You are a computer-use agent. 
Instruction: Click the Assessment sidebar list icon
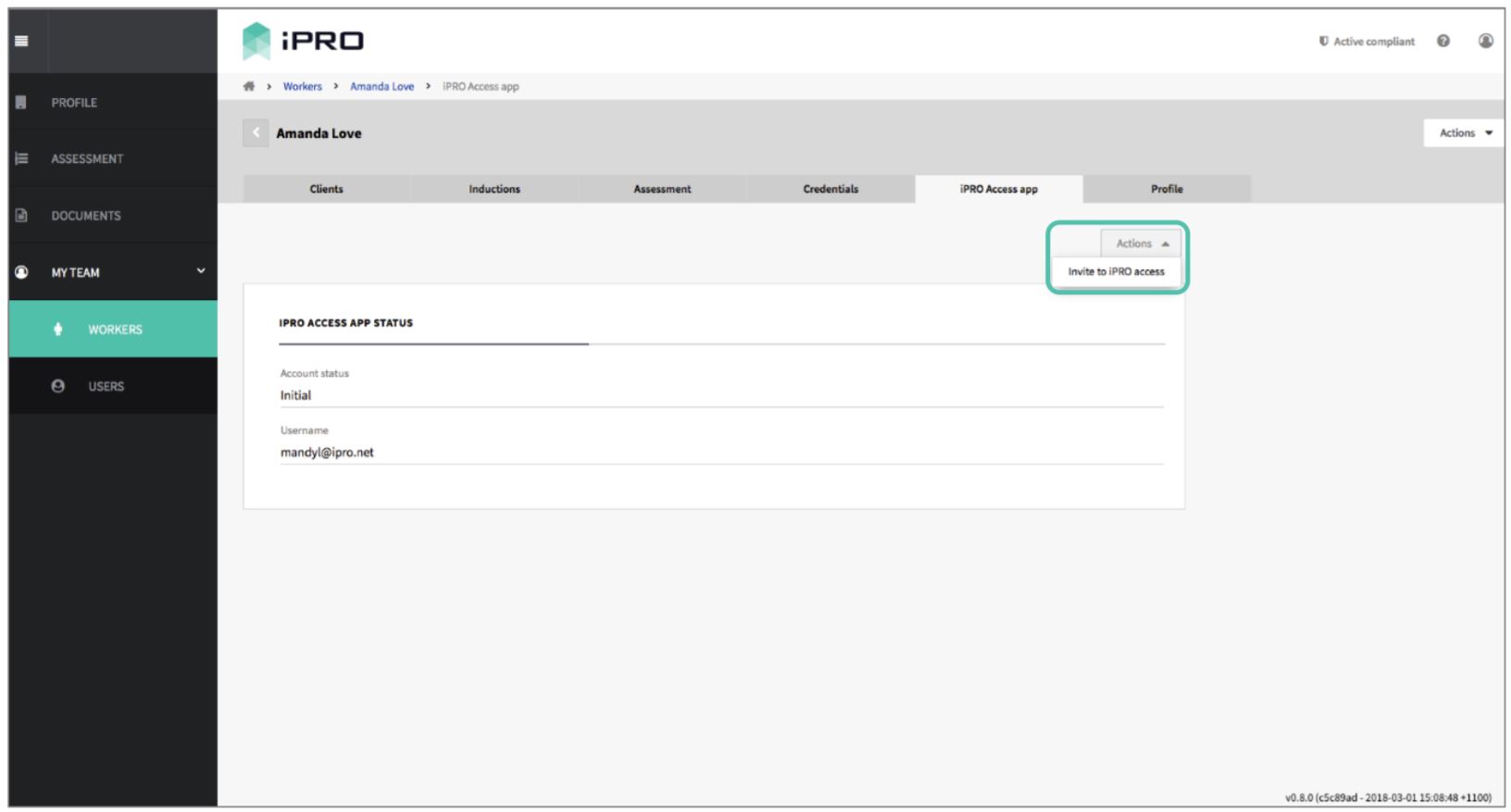[21, 158]
